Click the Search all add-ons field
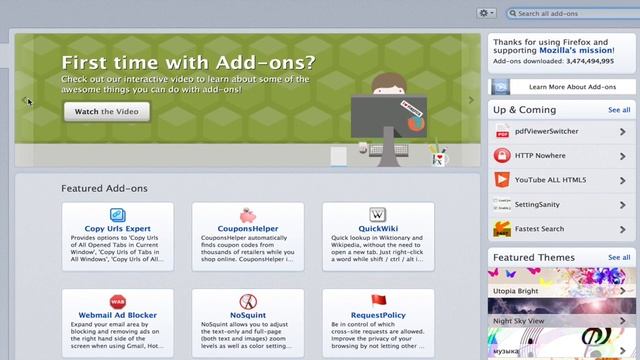Viewport: 640px width, 360px height. pos(573,13)
